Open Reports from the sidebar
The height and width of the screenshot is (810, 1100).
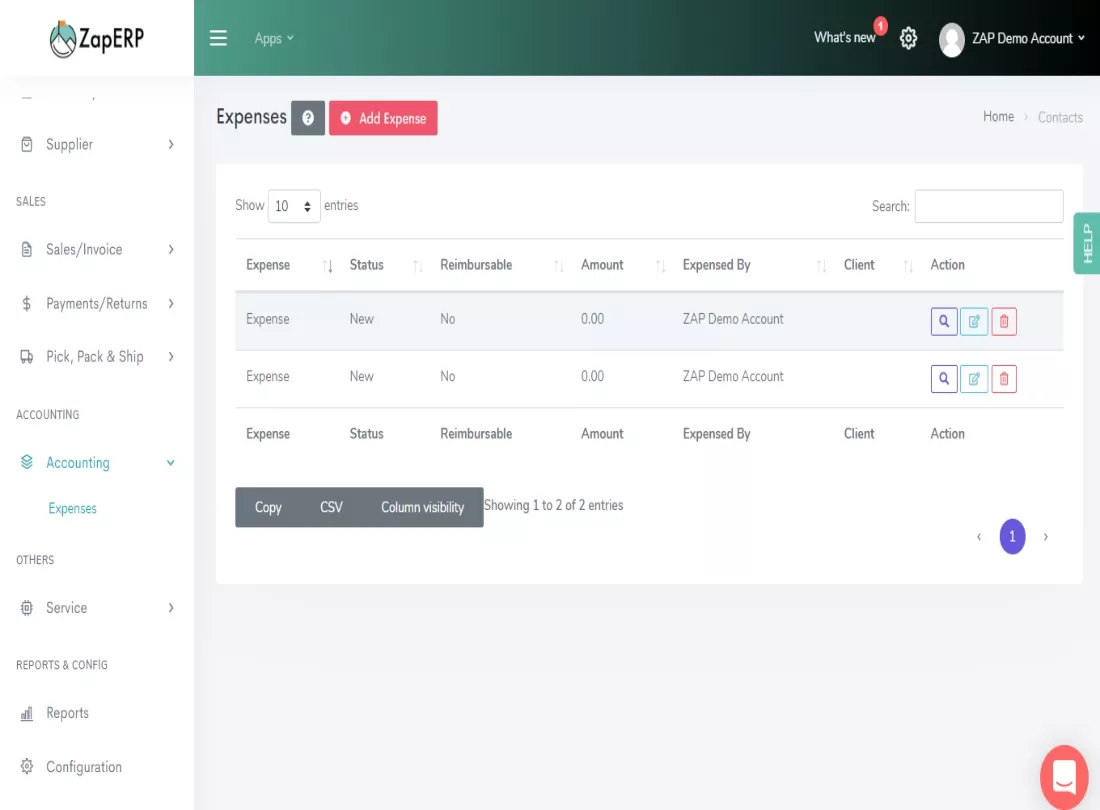pos(67,713)
